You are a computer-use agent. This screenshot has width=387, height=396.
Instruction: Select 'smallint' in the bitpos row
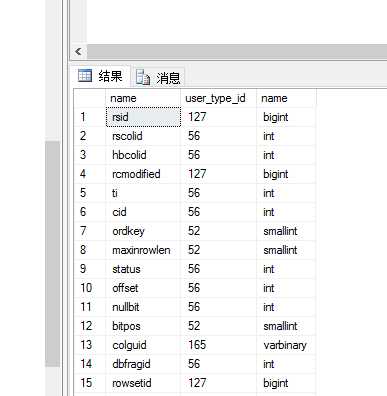286,326
